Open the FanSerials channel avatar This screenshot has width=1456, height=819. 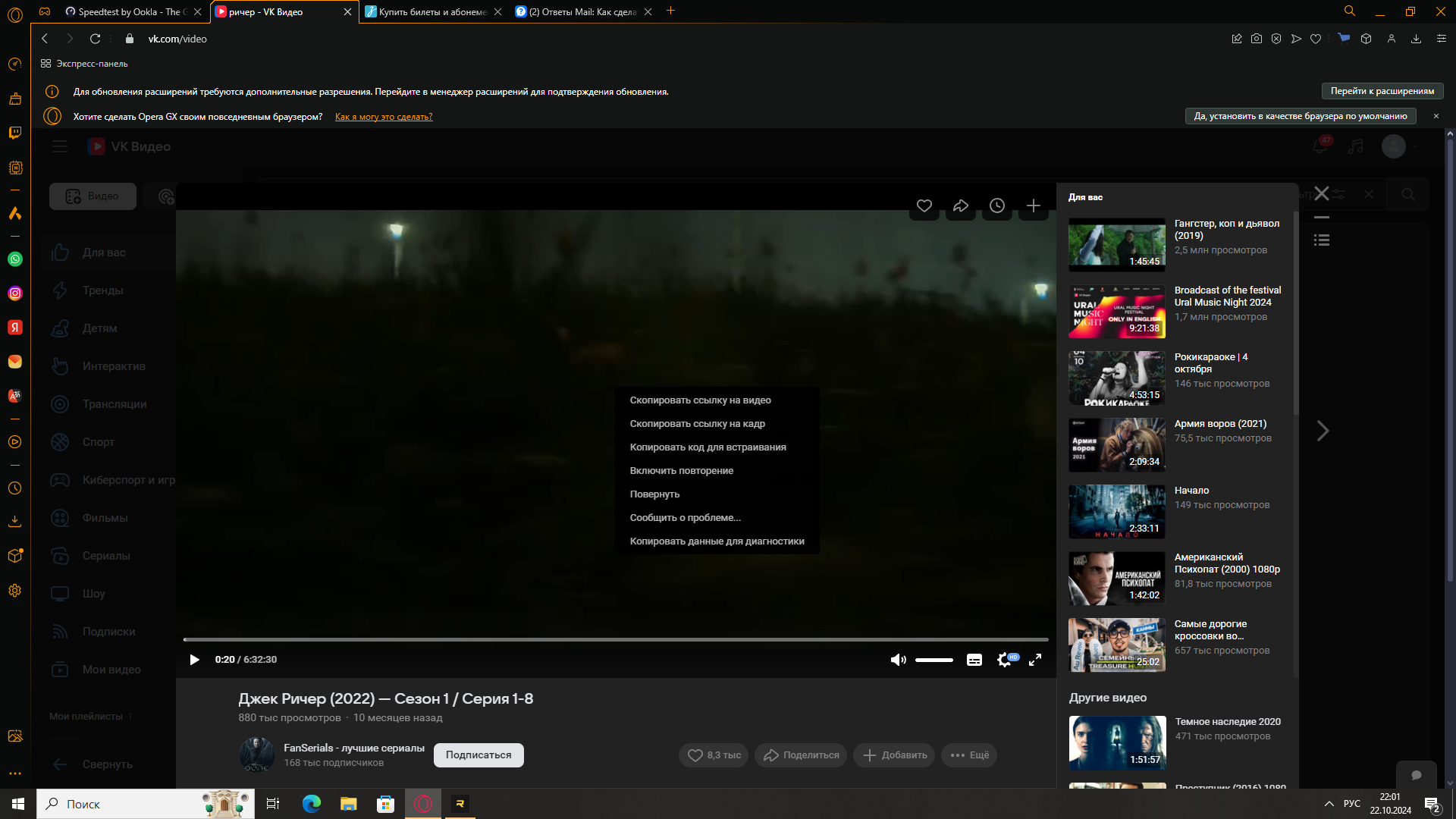pyautogui.click(x=256, y=755)
